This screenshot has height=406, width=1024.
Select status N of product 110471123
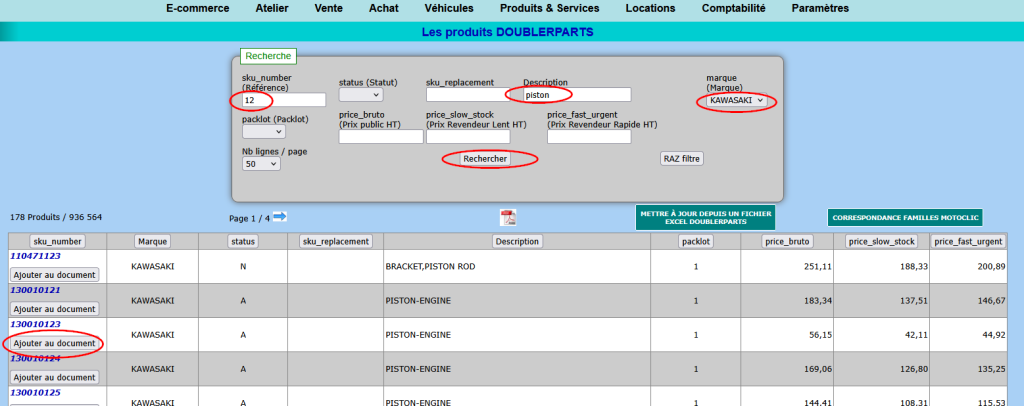[x=243, y=266]
